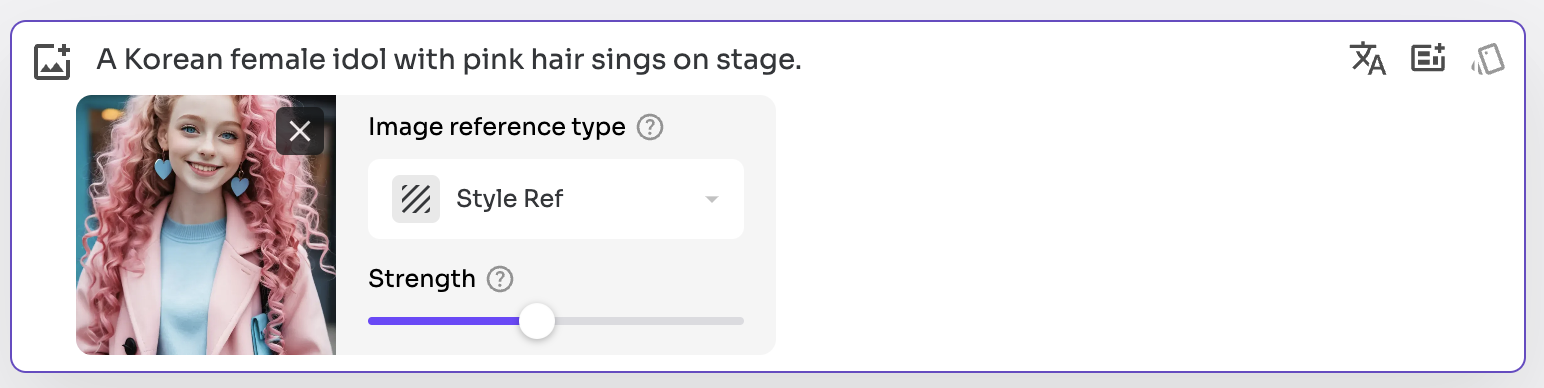Click the faded tilted card icon
The width and height of the screenshot is (1544, 388).
pos(1488,60)
